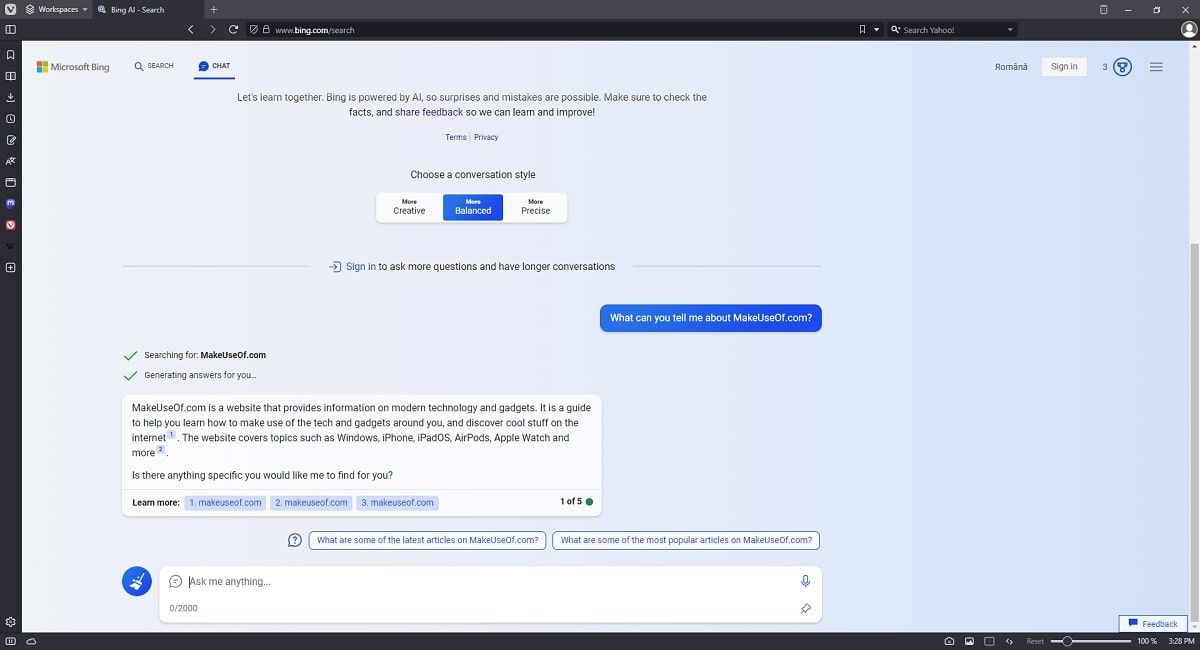Click the Sign in button

pyautogui.click(x=1063, y=66)
